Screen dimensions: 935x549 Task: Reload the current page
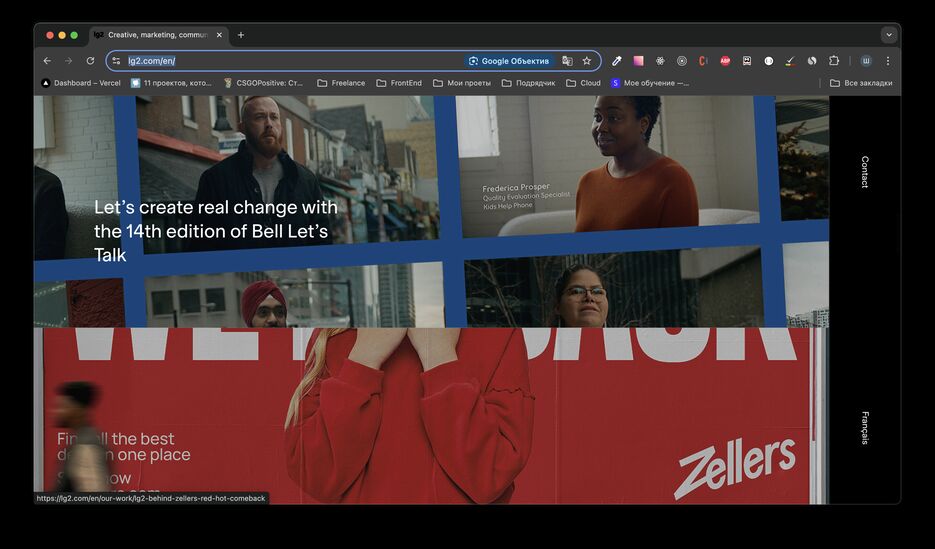(90, 61)
